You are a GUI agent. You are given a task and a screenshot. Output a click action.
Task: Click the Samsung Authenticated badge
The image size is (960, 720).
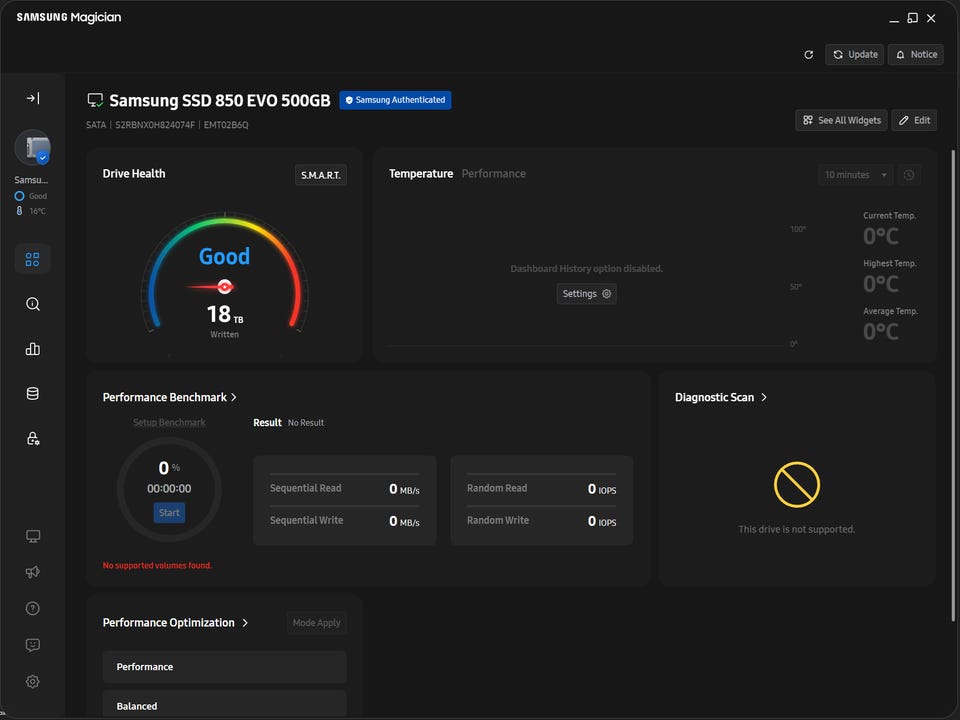click(396, 100)
